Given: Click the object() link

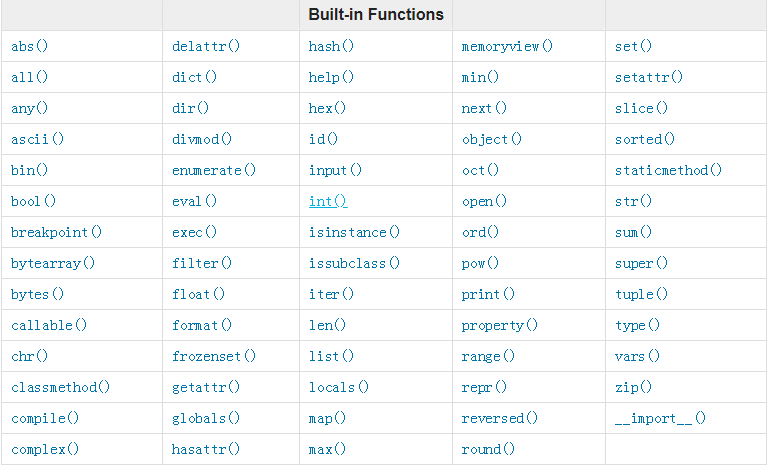Looking at the screenshot, I should click(492, 139).
